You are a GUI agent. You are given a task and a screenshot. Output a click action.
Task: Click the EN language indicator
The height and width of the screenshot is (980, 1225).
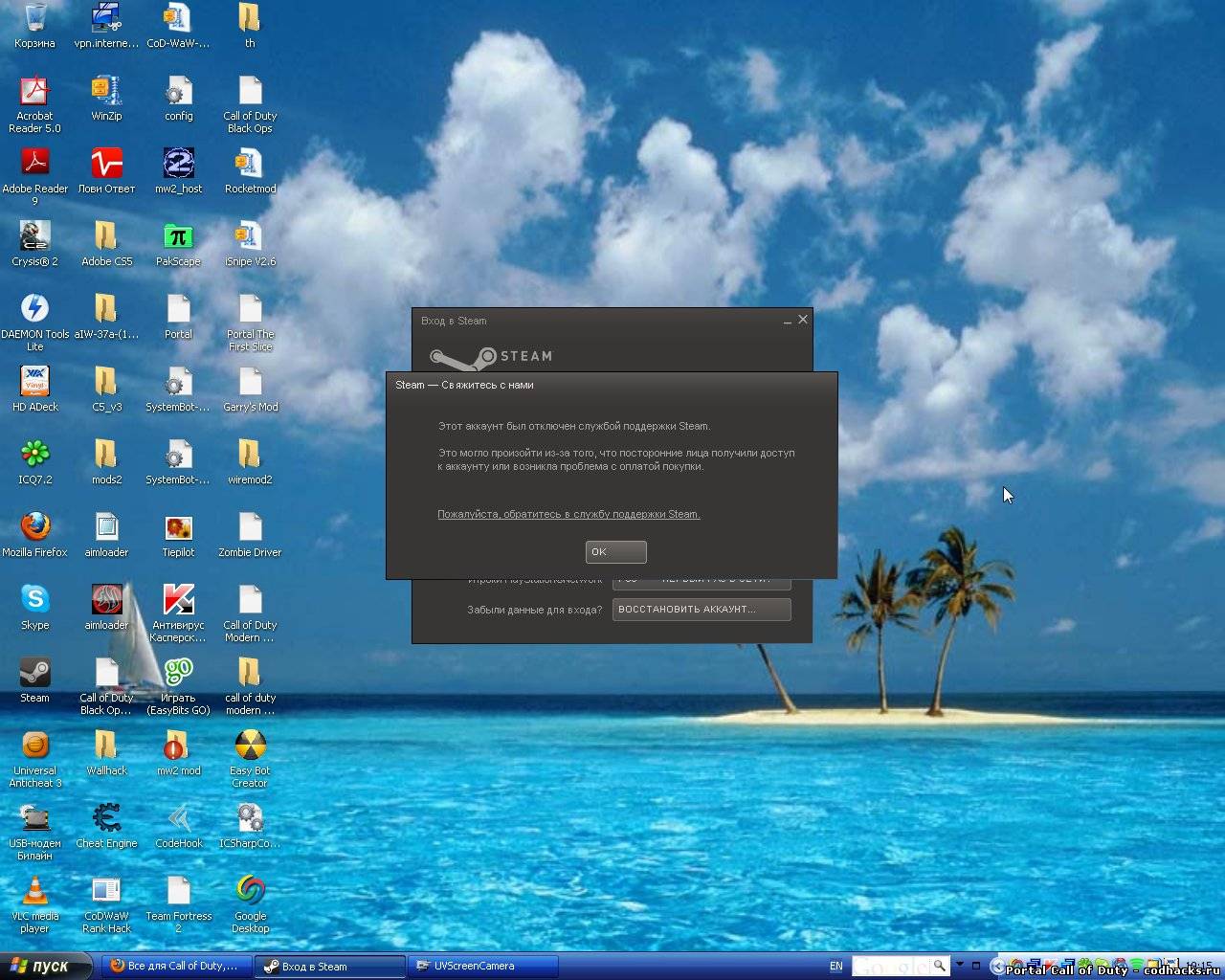[835, 967]
